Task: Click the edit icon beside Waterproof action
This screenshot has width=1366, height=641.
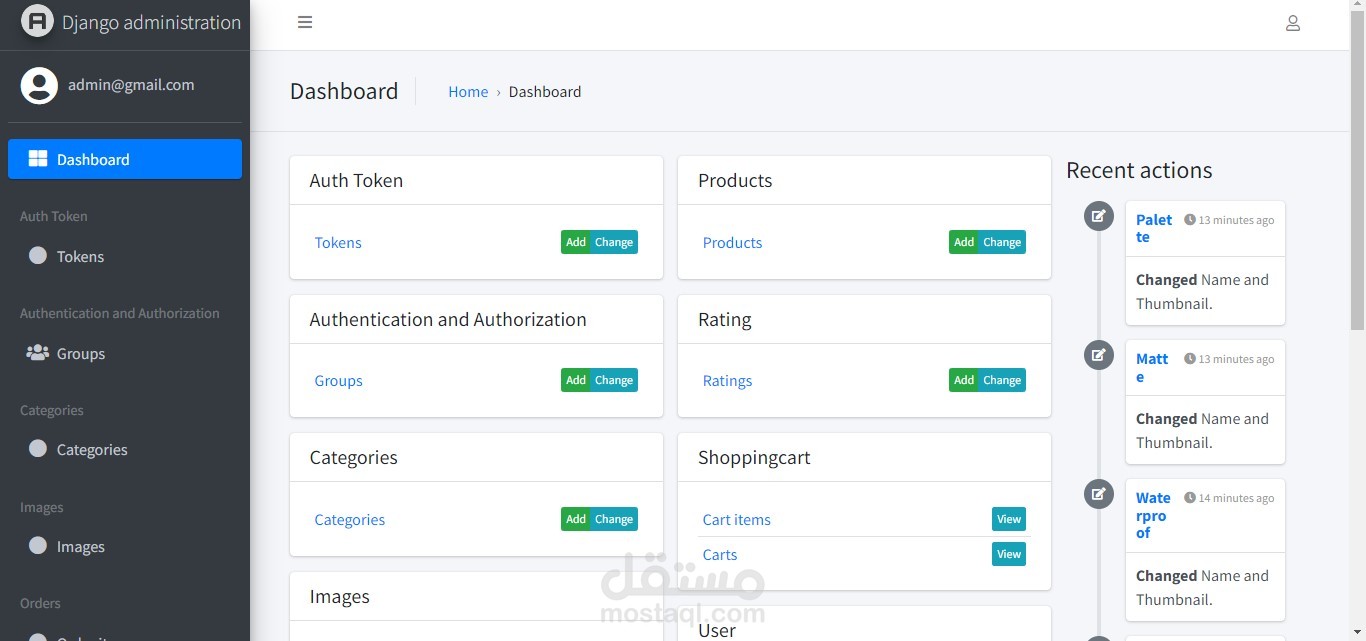Action: tap(1098, 494)
